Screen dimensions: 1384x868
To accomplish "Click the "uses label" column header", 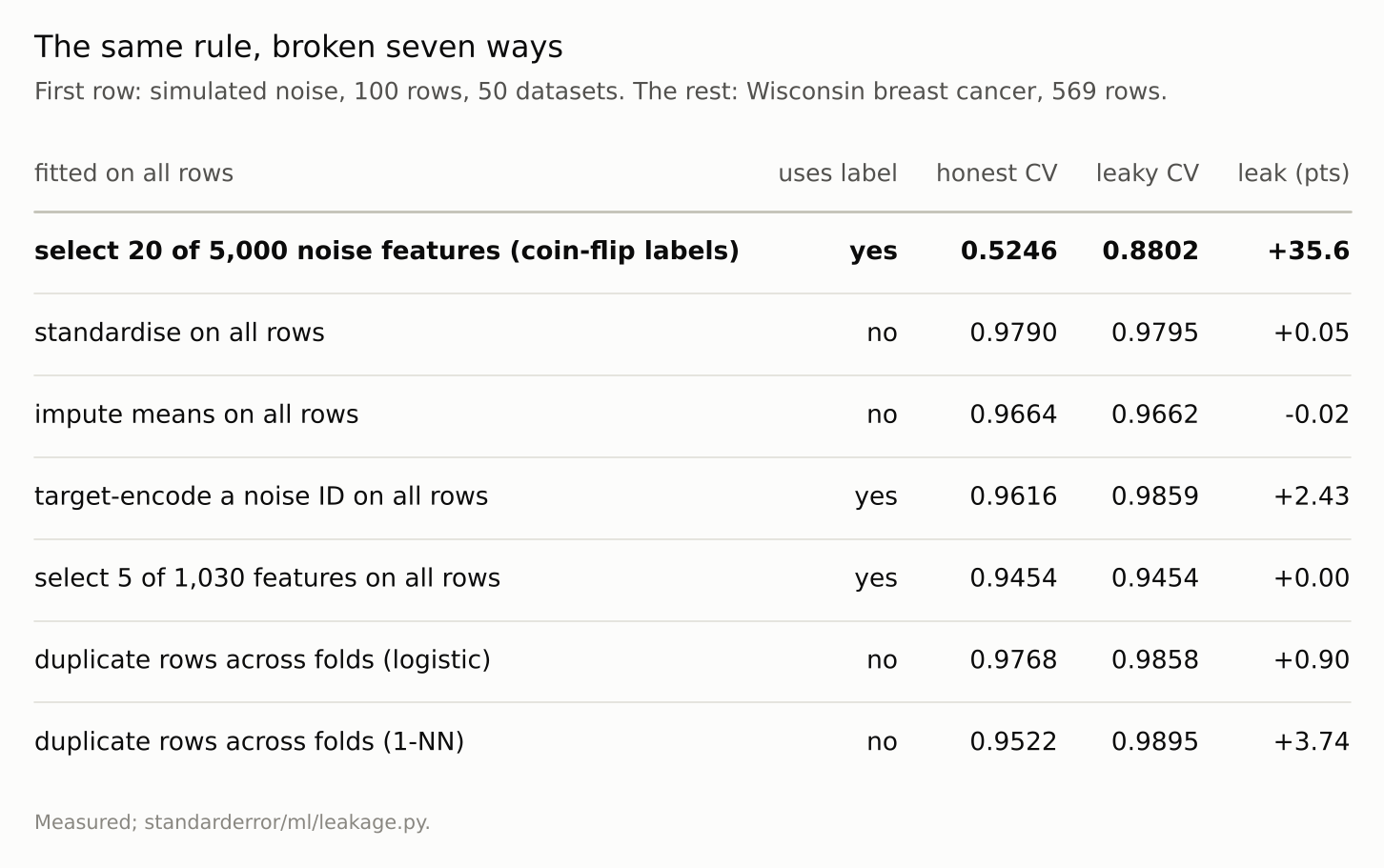I will (838, 173).
